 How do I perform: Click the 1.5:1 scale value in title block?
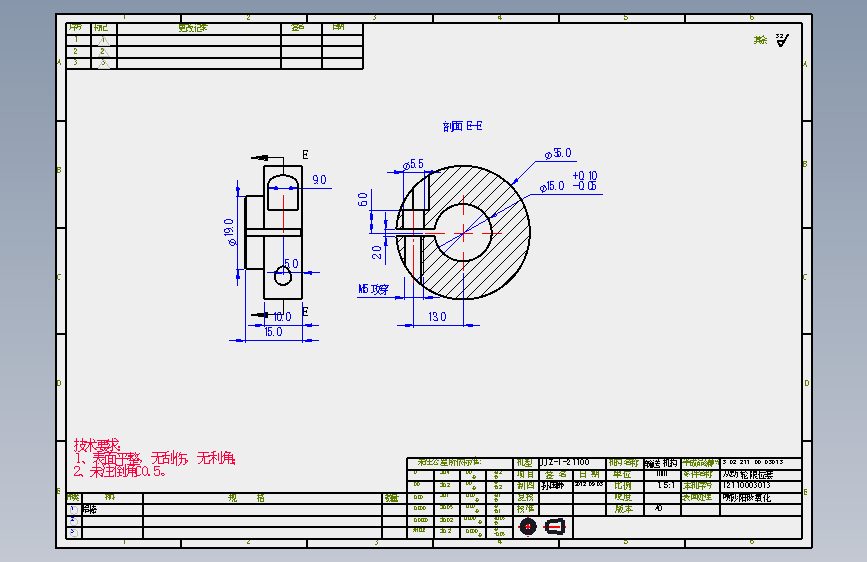(x=665, y=485)
